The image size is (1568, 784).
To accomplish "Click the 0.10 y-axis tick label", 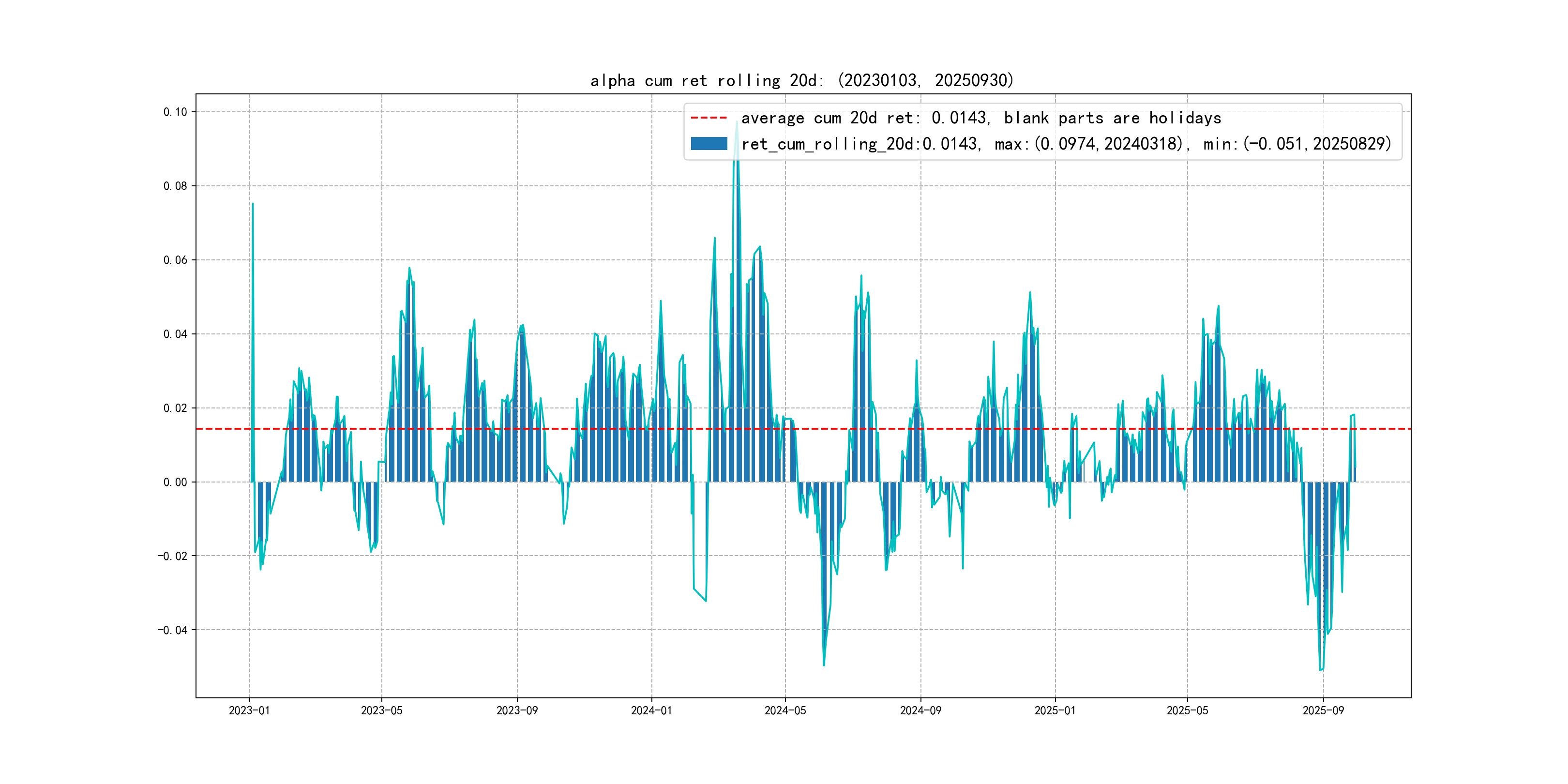I will point(175,112).
